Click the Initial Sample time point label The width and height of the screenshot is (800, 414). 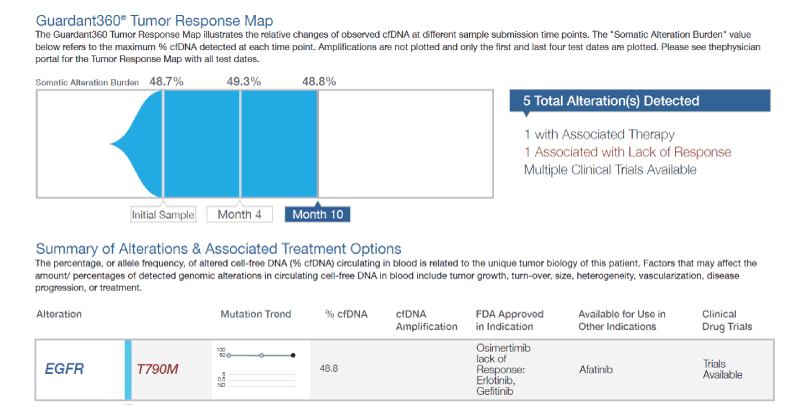tap(163, 214)
